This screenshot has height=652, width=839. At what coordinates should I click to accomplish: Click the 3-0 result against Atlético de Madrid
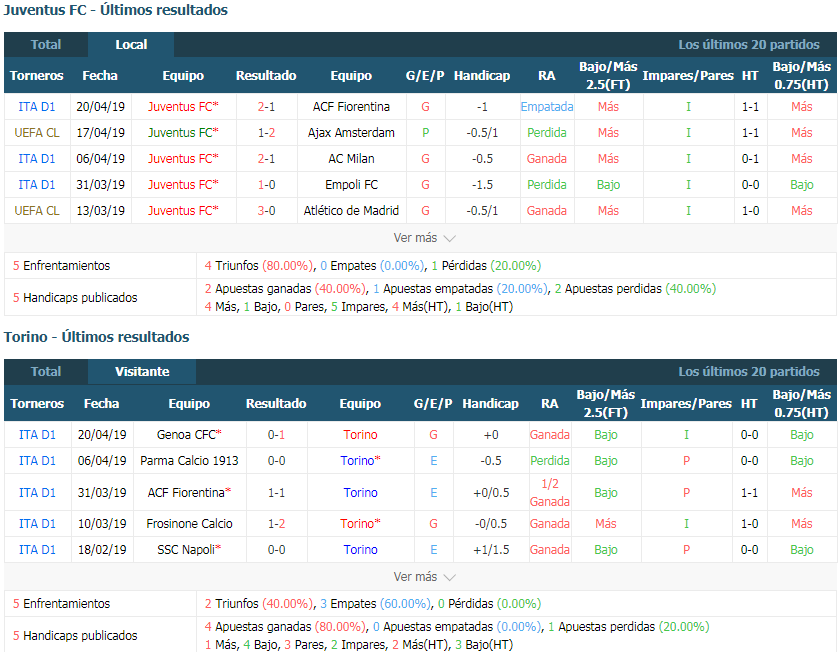[x=266, y=211]
